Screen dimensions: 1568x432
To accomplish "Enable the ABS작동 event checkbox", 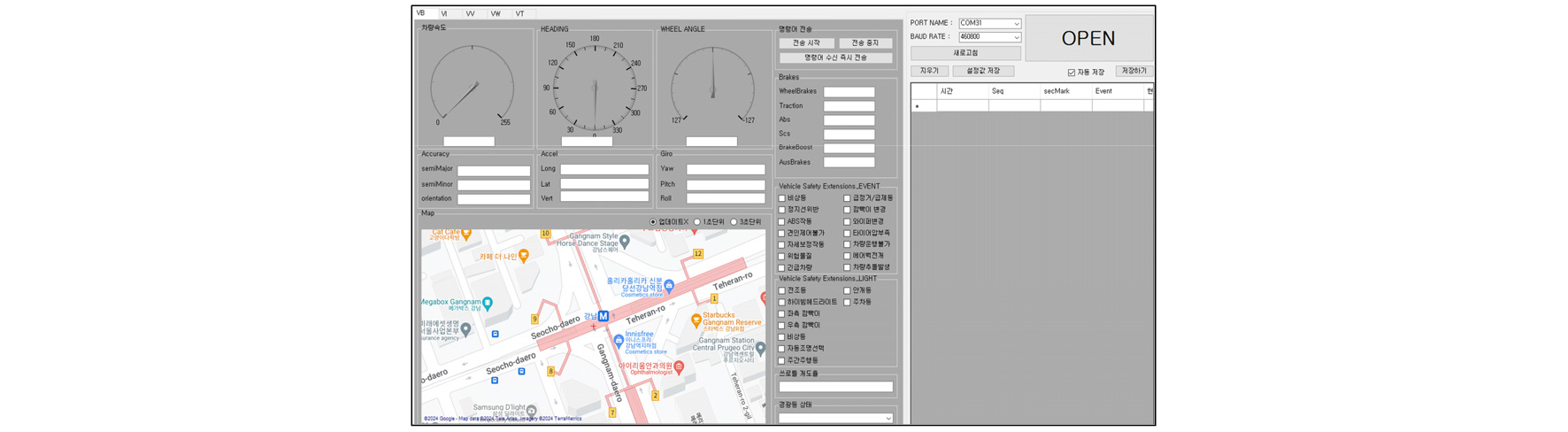I will 782,222.
